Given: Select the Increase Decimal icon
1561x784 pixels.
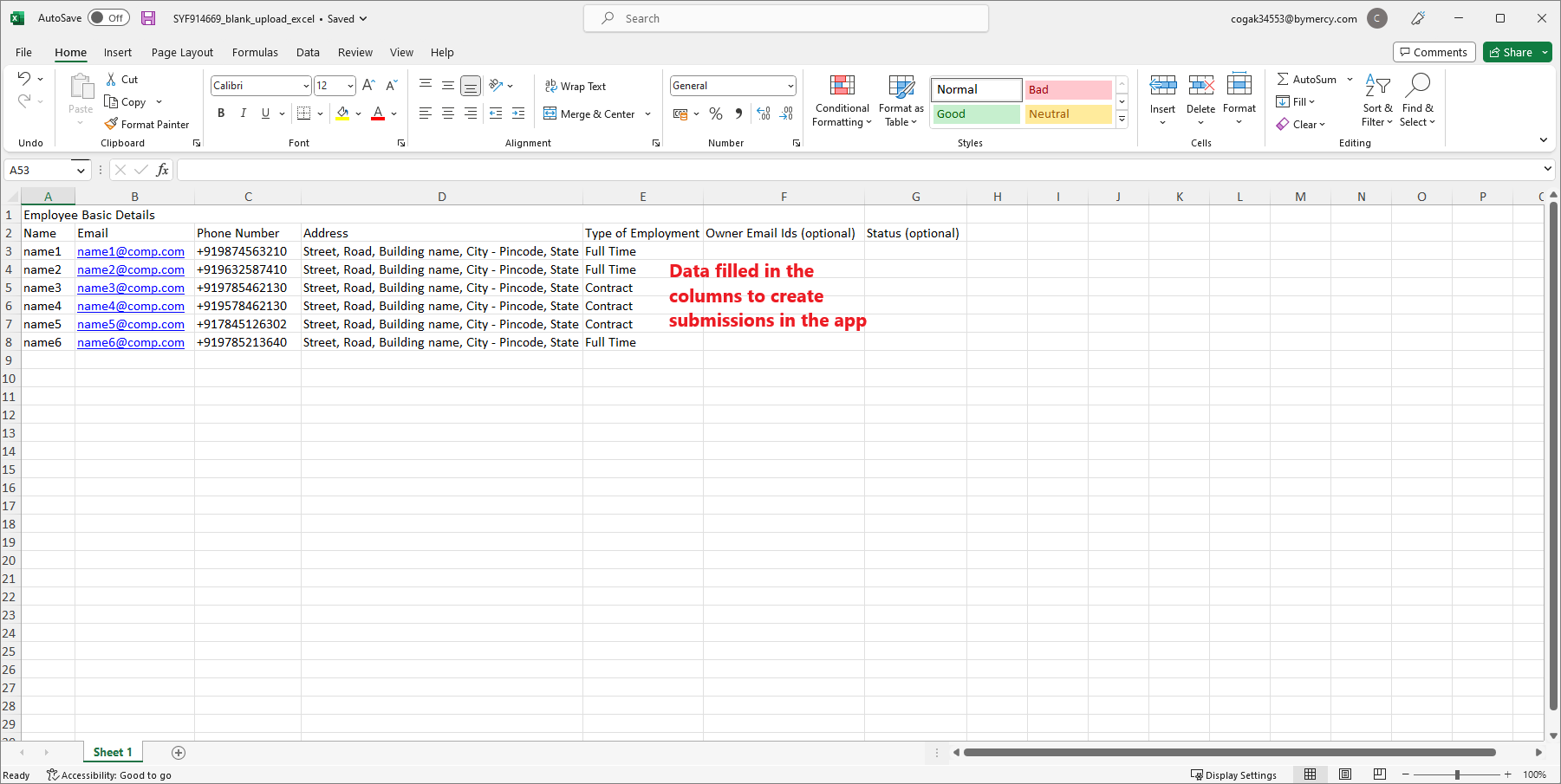Looking at the screenshot, I should click(x=763, y=113).
